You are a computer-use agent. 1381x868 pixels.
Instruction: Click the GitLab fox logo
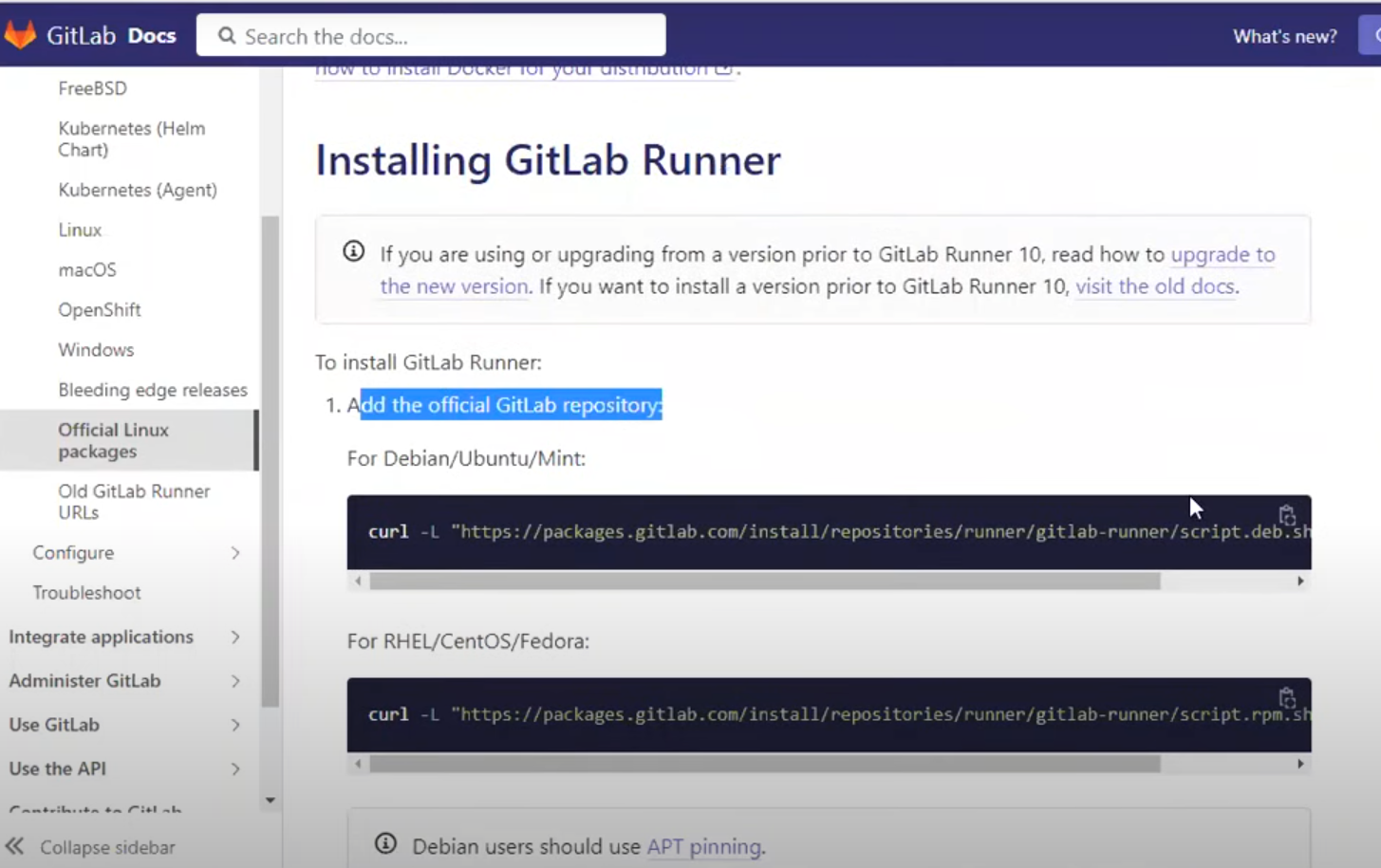[20, 35]
